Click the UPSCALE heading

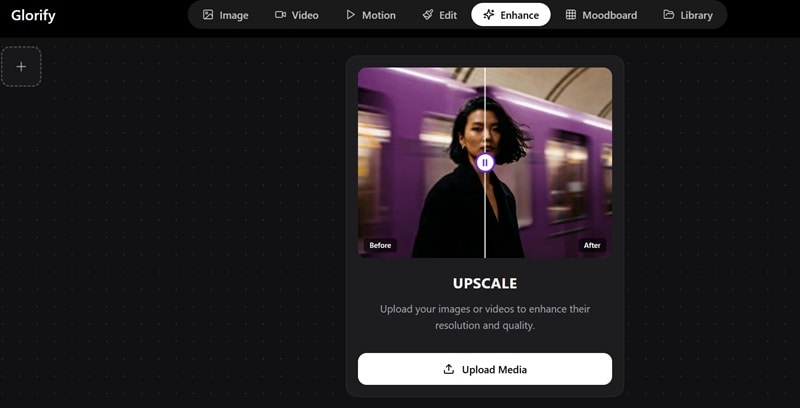485,284
